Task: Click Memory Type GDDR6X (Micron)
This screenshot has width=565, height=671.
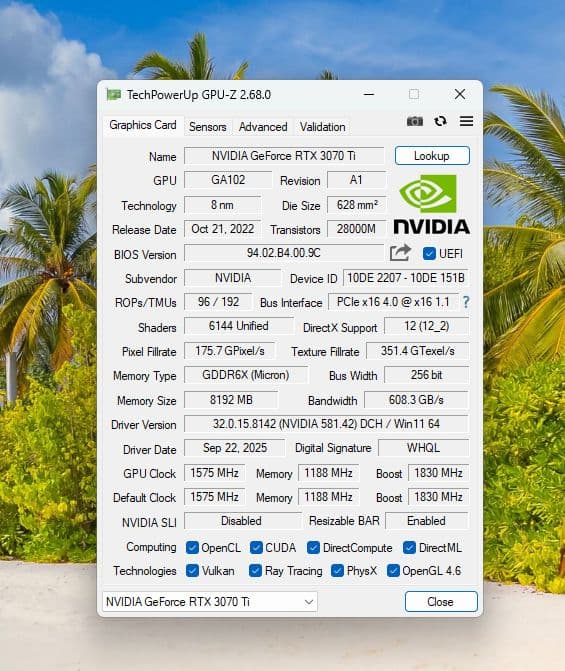Action: pos(246,375)
